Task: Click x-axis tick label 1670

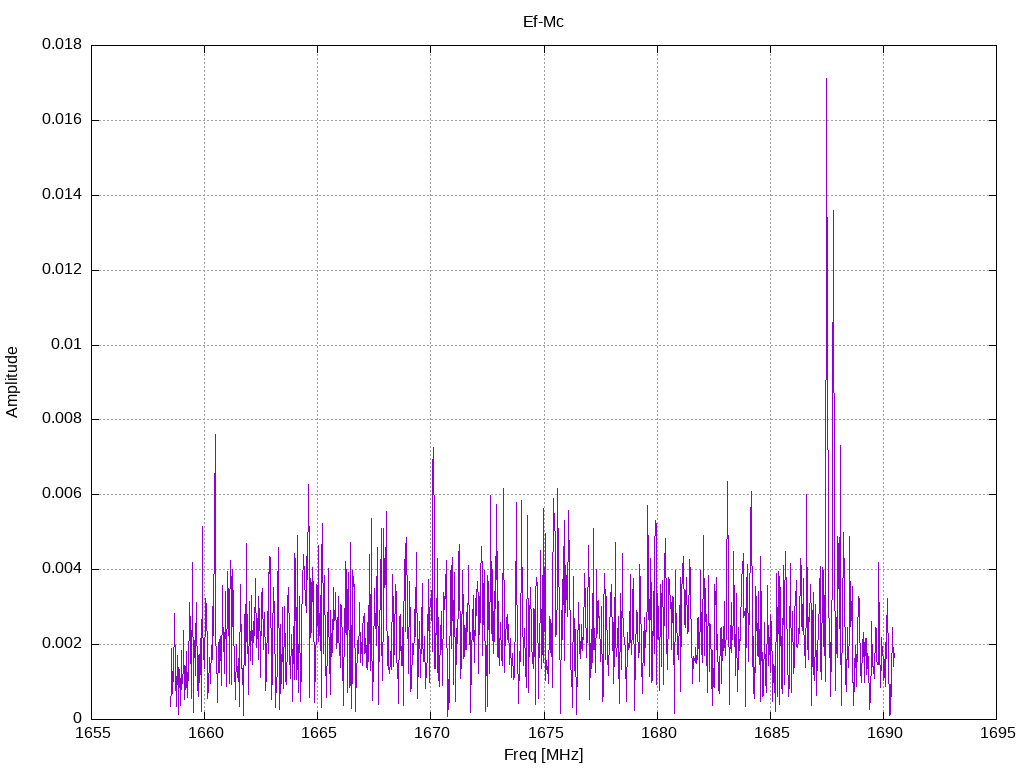Action: (431, 733)
